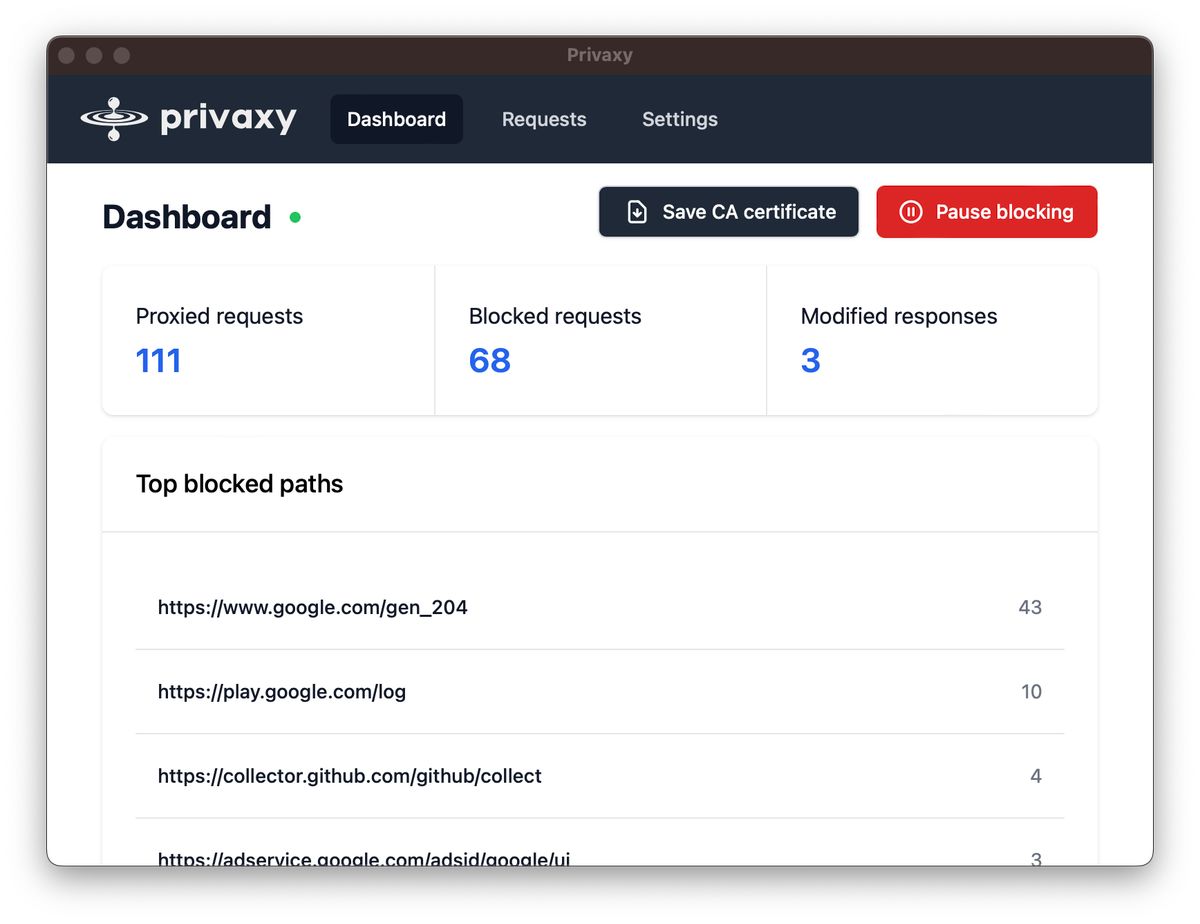Click the pause circle icon
The image size is (1200, 924).
[x=910, y=212]
